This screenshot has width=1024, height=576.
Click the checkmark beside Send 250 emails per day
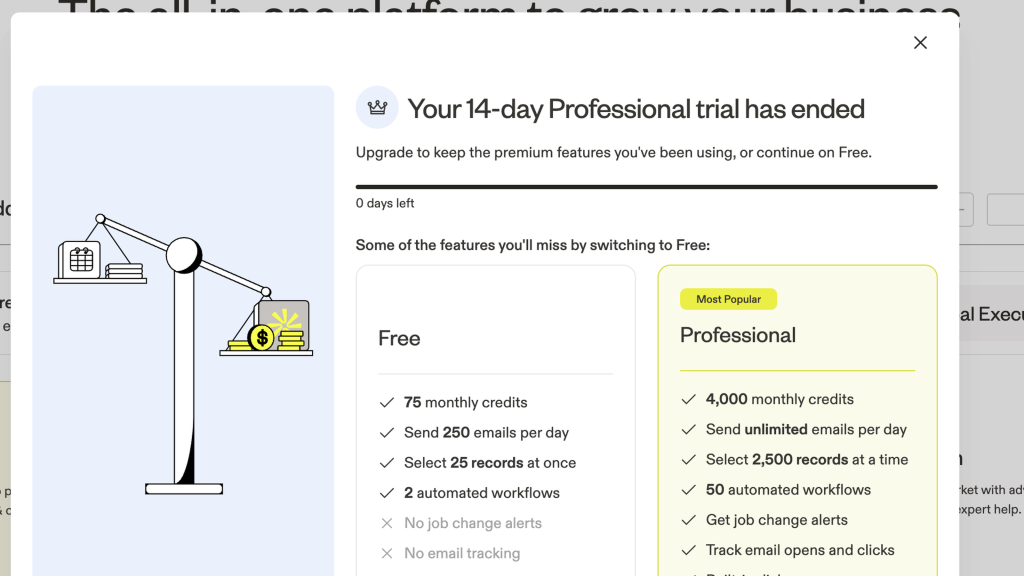387,432
